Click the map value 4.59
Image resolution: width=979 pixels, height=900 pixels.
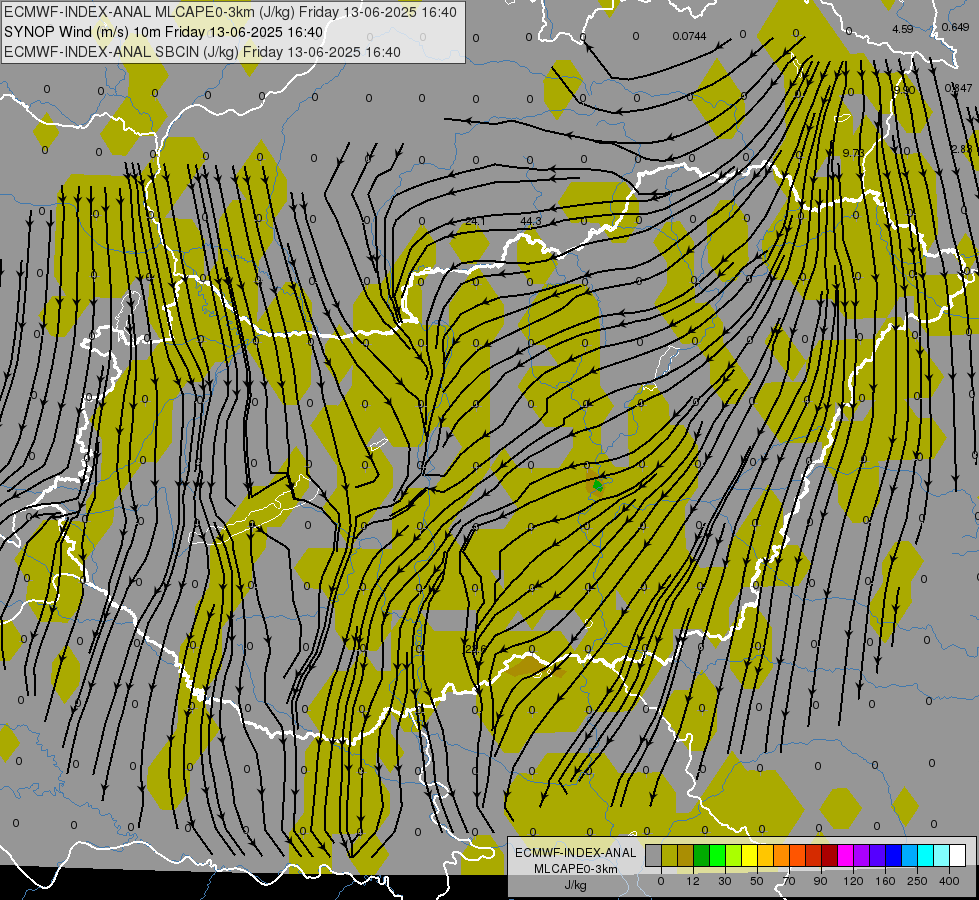click(x=903, y=29)
